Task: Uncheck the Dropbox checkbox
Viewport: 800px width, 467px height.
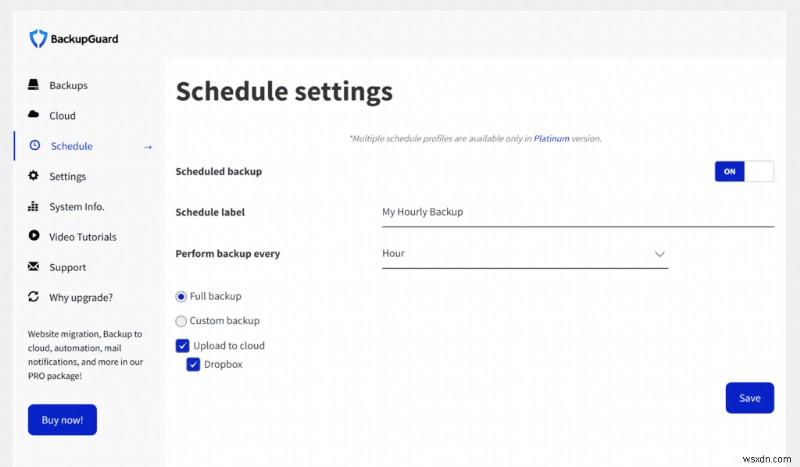Action: click(194, 364)
